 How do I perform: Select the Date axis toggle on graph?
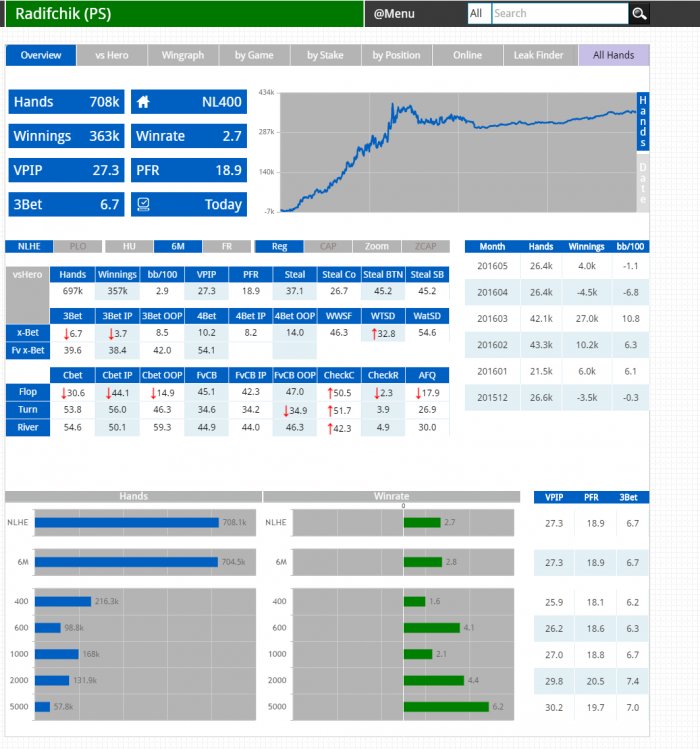pos(643,182)
